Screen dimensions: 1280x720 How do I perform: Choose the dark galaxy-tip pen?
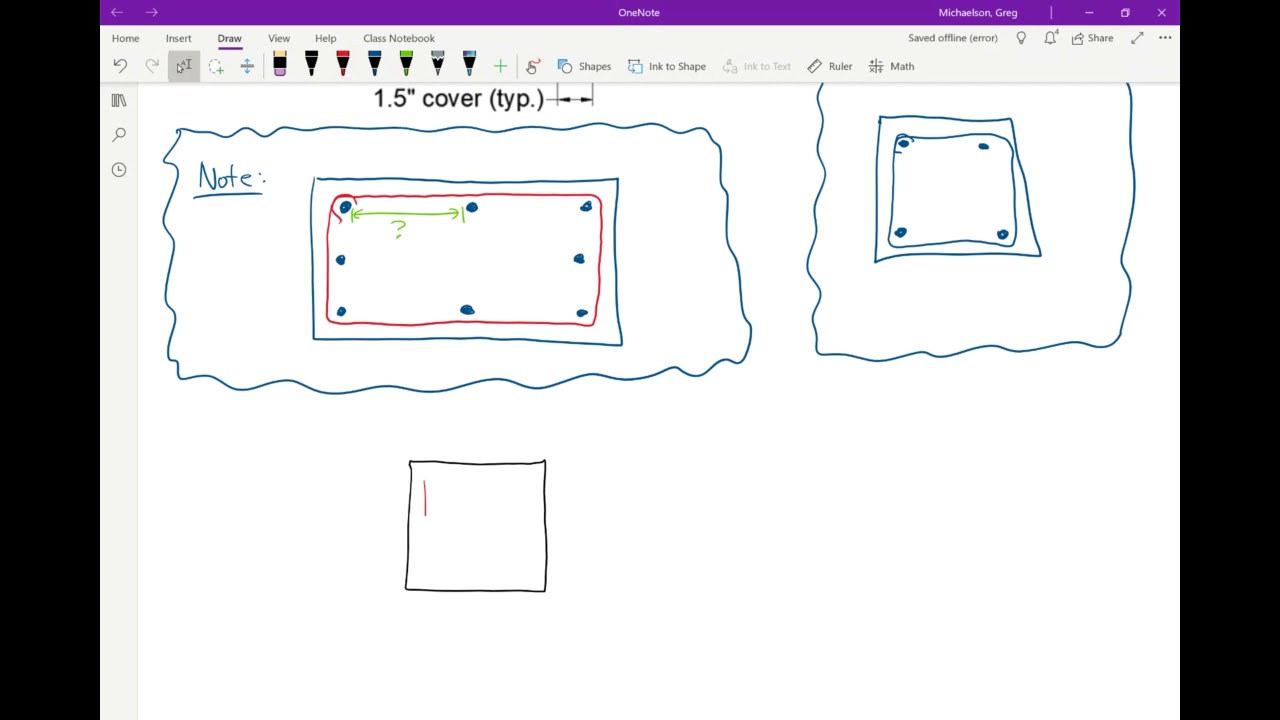pyautogui.click(x=469, y=65)
